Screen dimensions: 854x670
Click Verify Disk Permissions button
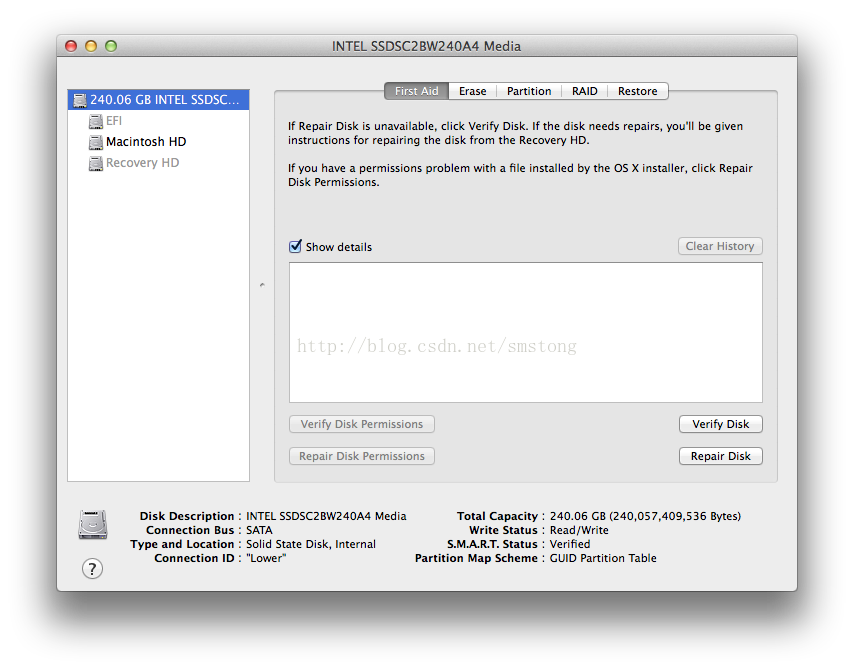362,424
